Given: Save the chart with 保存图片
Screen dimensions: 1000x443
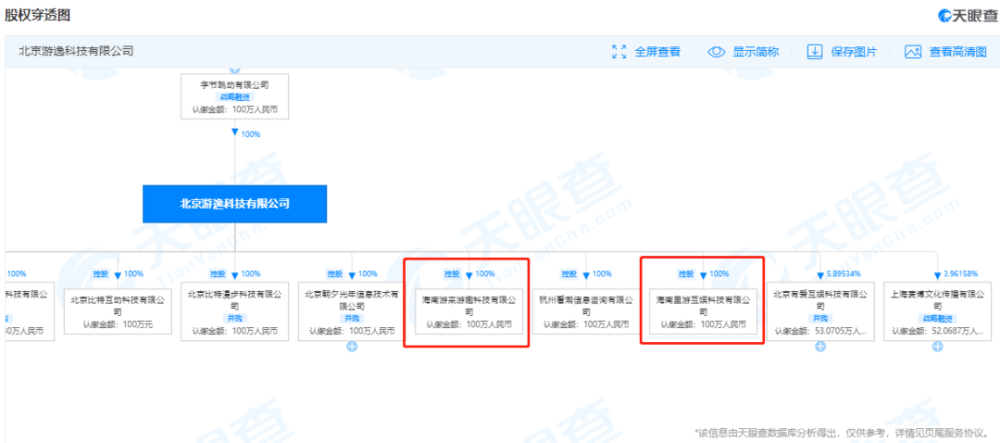Looking at the screenshot, I should [x=842, y=52].
